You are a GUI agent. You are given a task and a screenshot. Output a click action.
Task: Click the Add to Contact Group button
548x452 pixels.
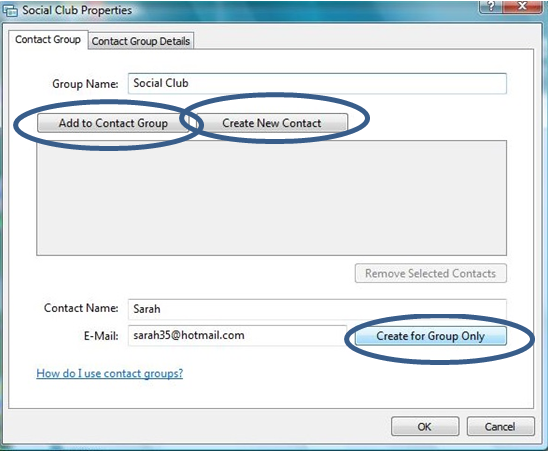tap(113, 123)
